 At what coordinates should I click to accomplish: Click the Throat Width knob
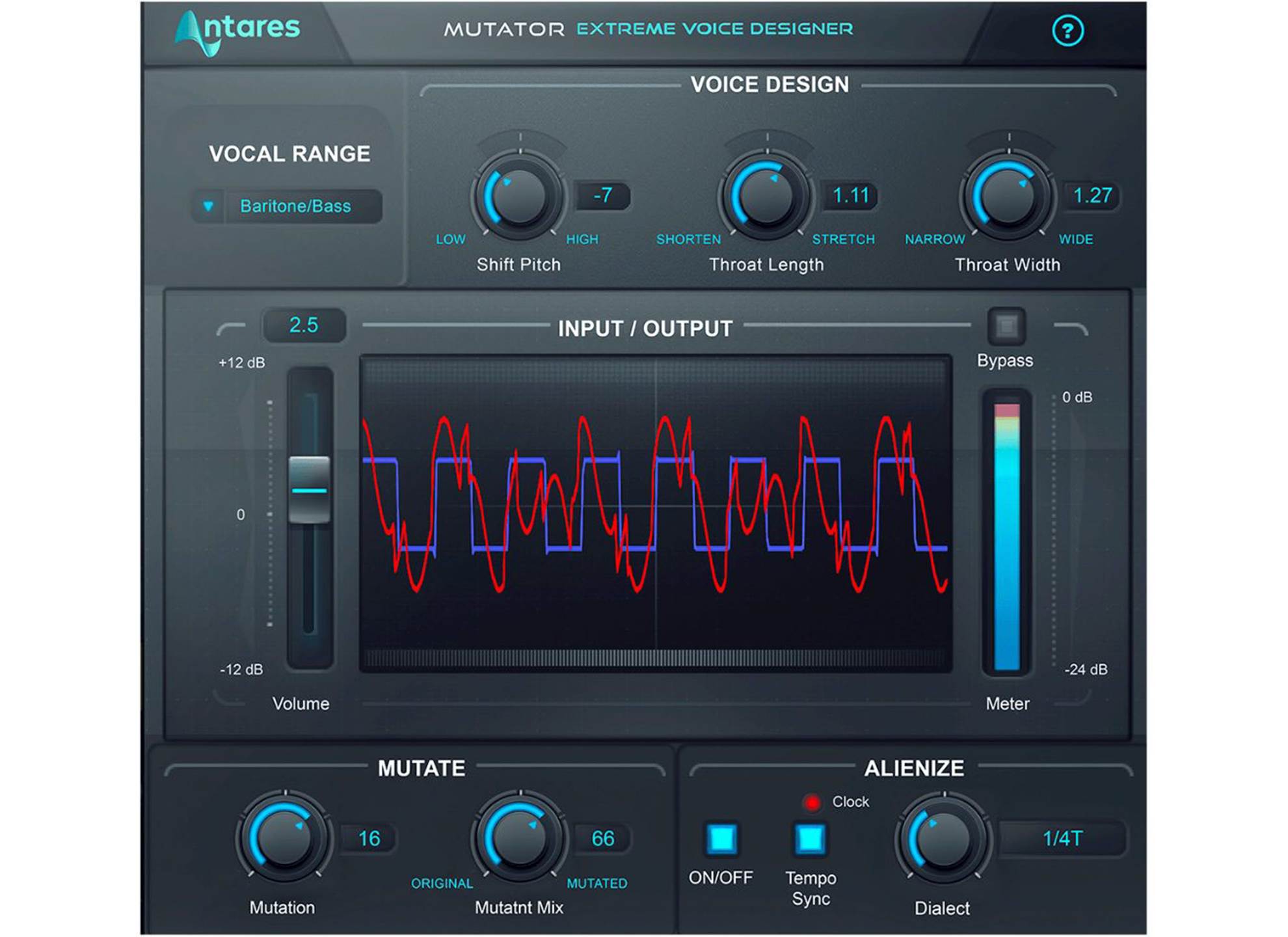point(1008,195)
